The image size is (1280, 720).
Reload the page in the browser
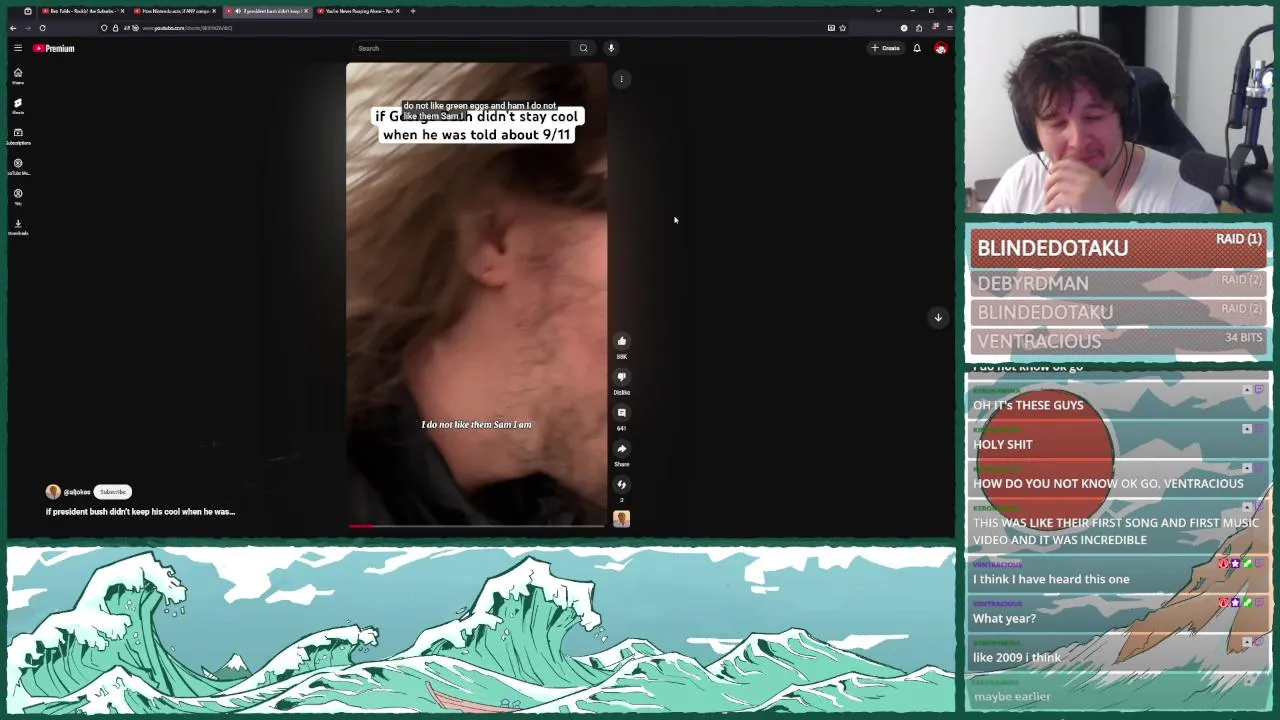(42, 28)
